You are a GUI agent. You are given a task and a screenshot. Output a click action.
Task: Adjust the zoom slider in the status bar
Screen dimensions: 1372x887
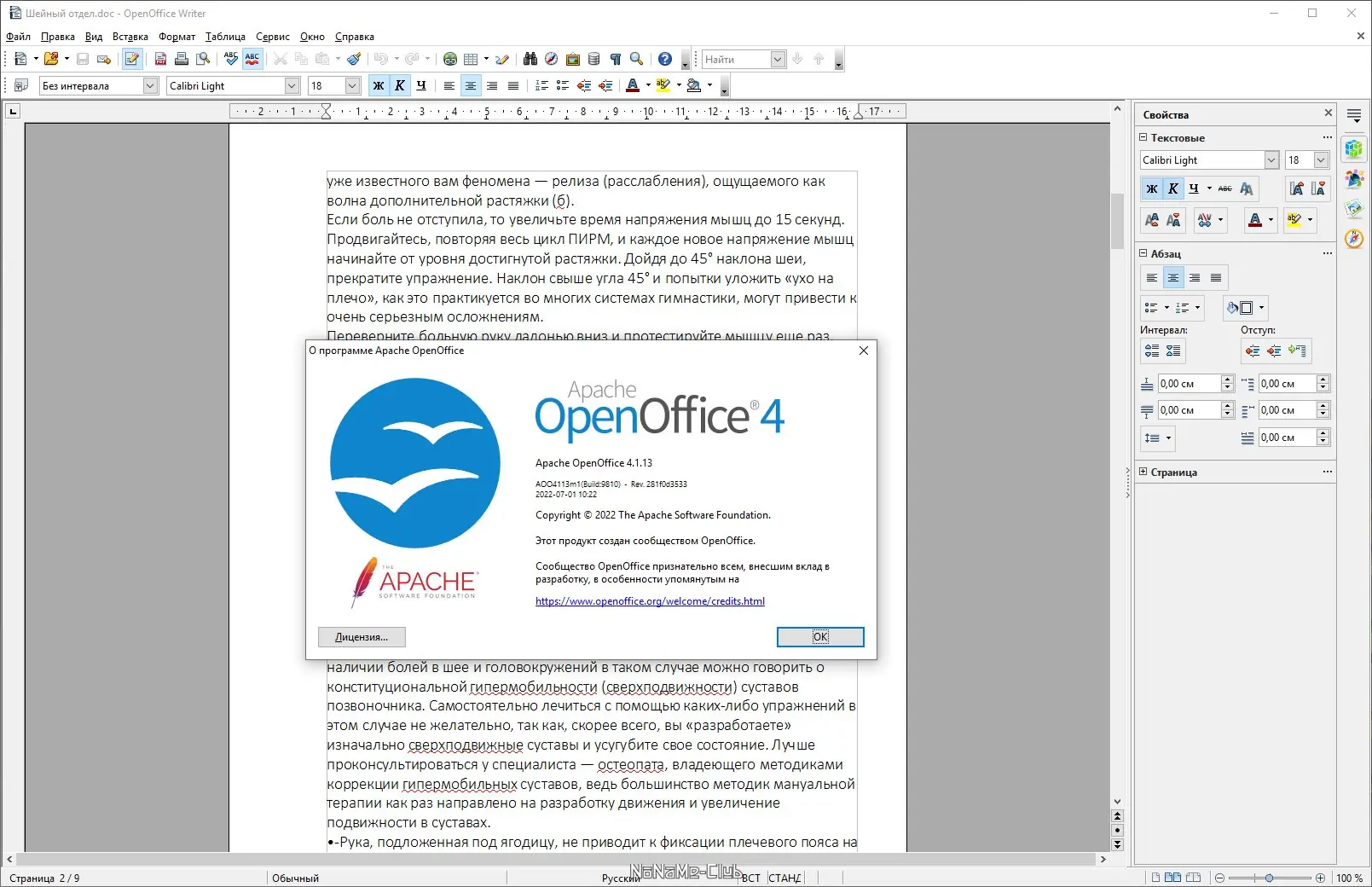(1270, 878)
